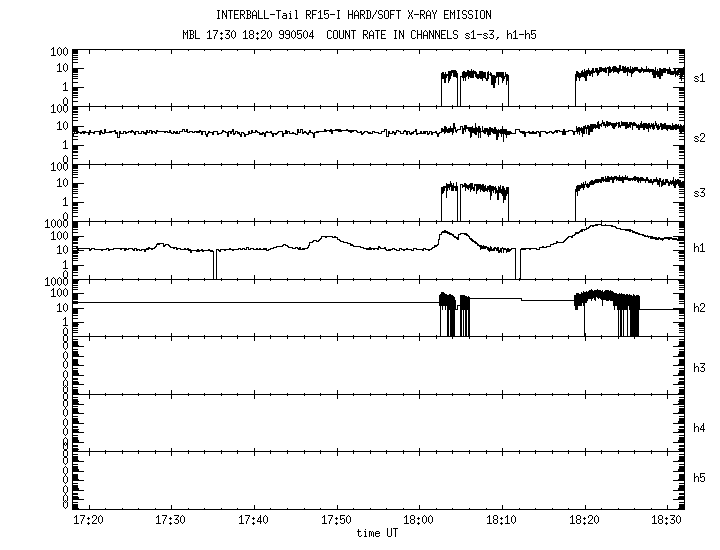The height and width of the screenshot is (550, 720).
Task: Select the h3 channel label
Action: point(700,367)
